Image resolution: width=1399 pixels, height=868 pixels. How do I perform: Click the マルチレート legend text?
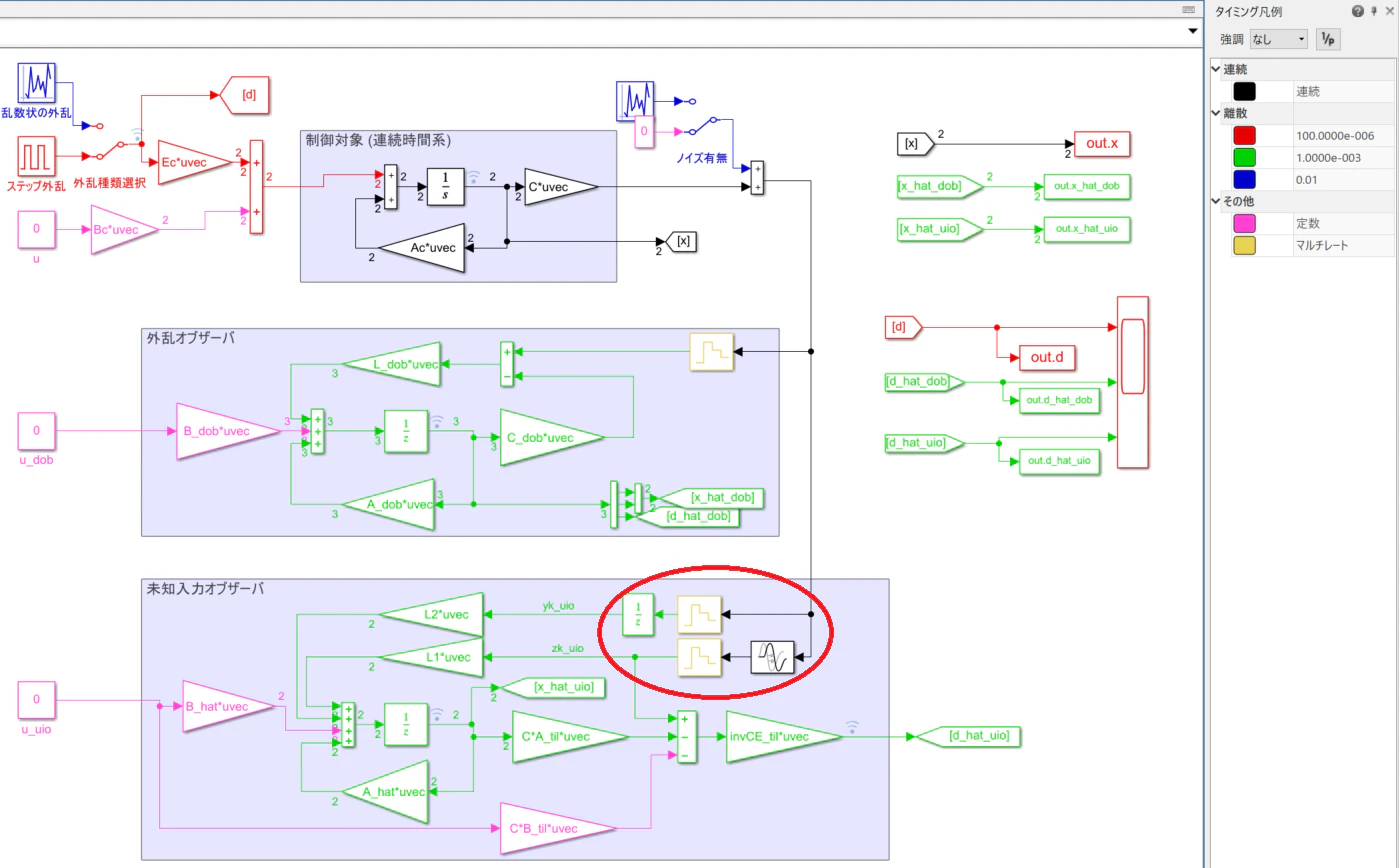[1322, 245]
